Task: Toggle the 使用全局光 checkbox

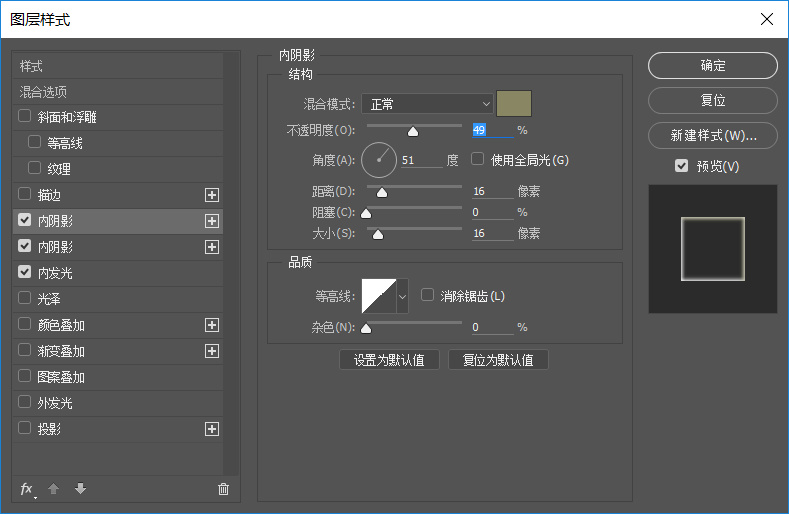Action: pyautogui.click(x=478, y=159)
